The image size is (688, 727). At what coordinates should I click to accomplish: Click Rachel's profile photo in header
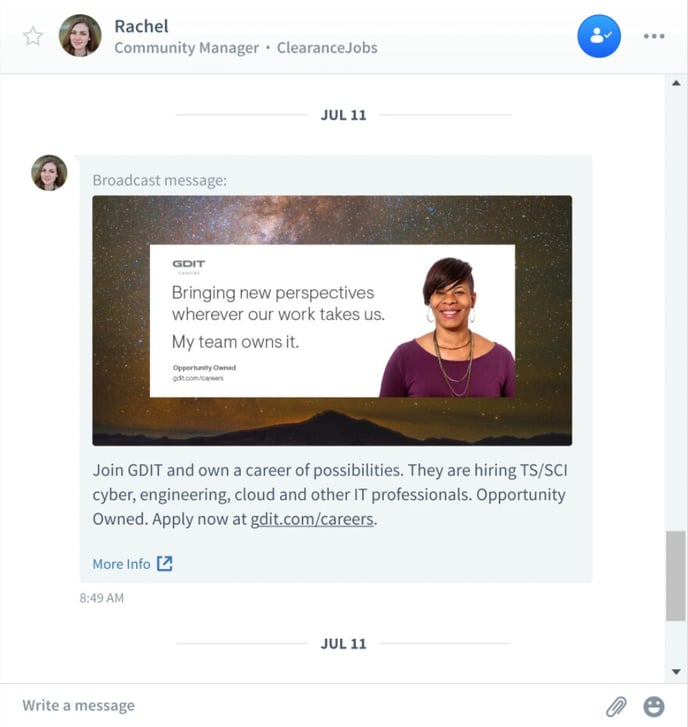[x=80, y=36]
